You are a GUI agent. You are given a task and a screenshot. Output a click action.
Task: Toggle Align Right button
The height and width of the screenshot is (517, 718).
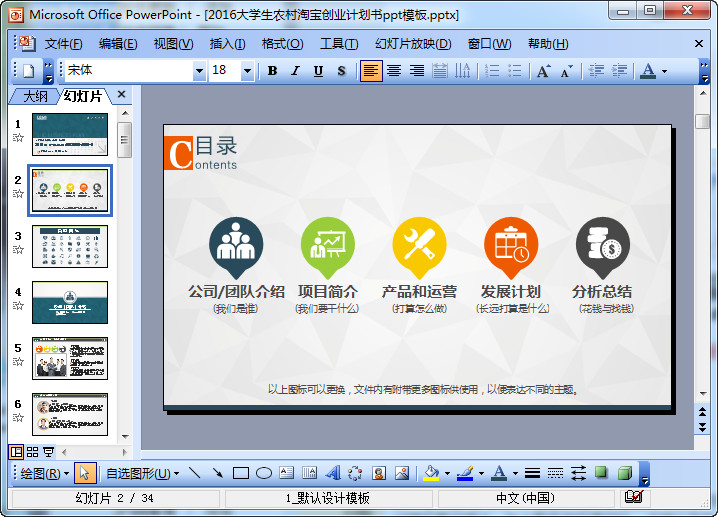coord(417,71)
